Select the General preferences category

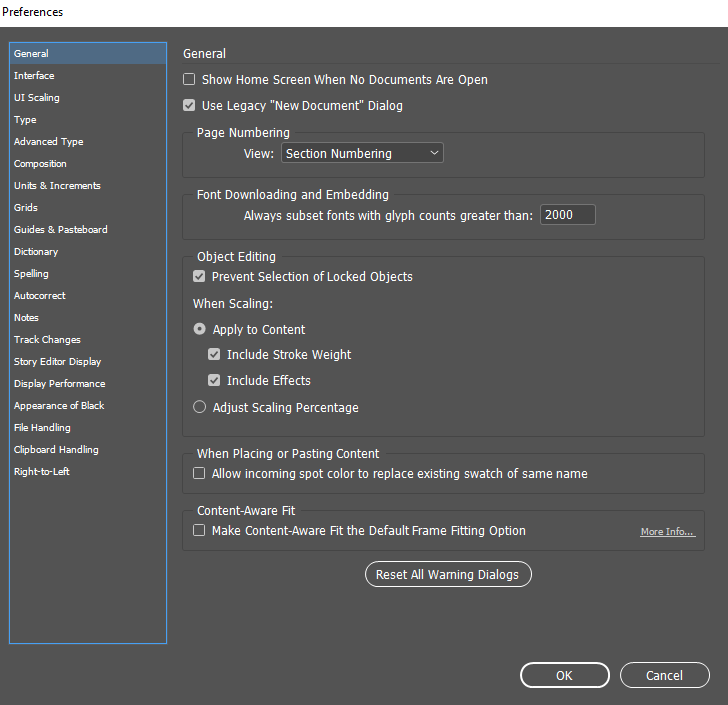pos(88,53)
